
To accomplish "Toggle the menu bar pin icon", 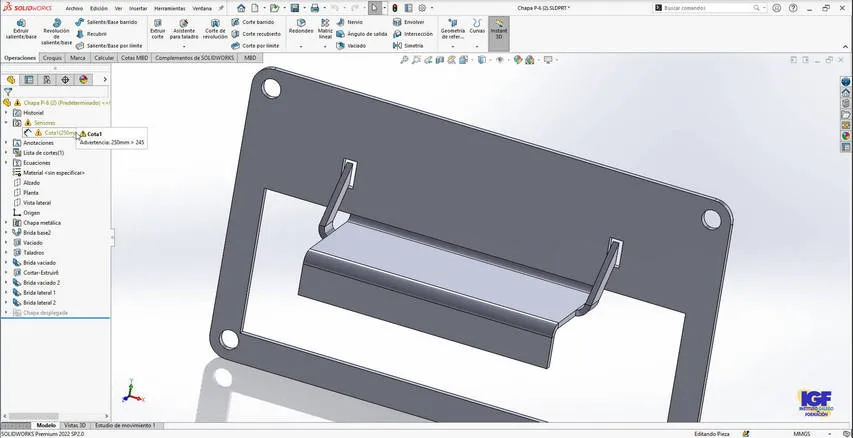I will [x=221, y=8].
